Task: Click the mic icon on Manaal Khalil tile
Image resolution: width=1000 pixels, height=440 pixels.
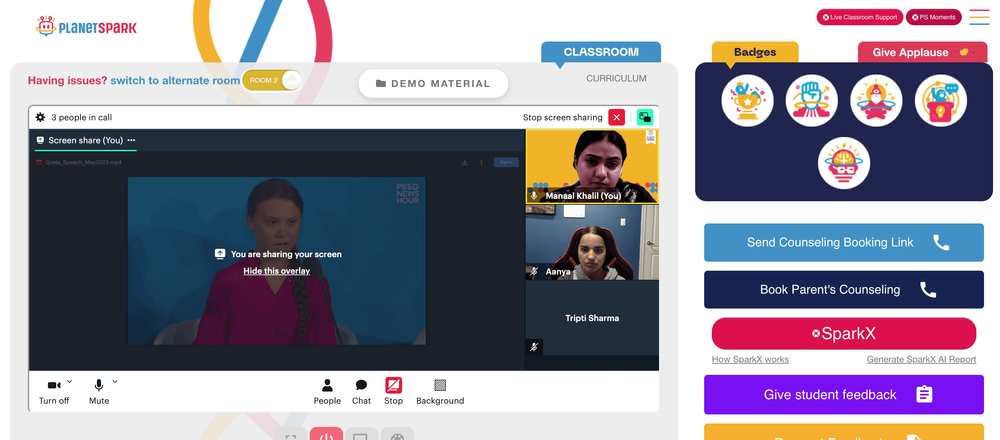Action: 534,196
